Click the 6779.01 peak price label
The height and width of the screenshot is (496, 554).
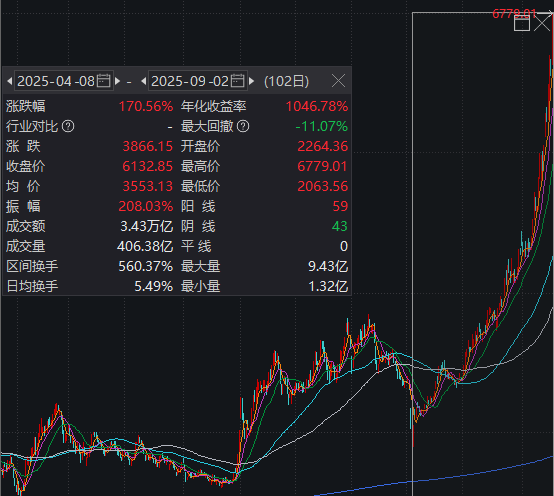coord(514,14)
